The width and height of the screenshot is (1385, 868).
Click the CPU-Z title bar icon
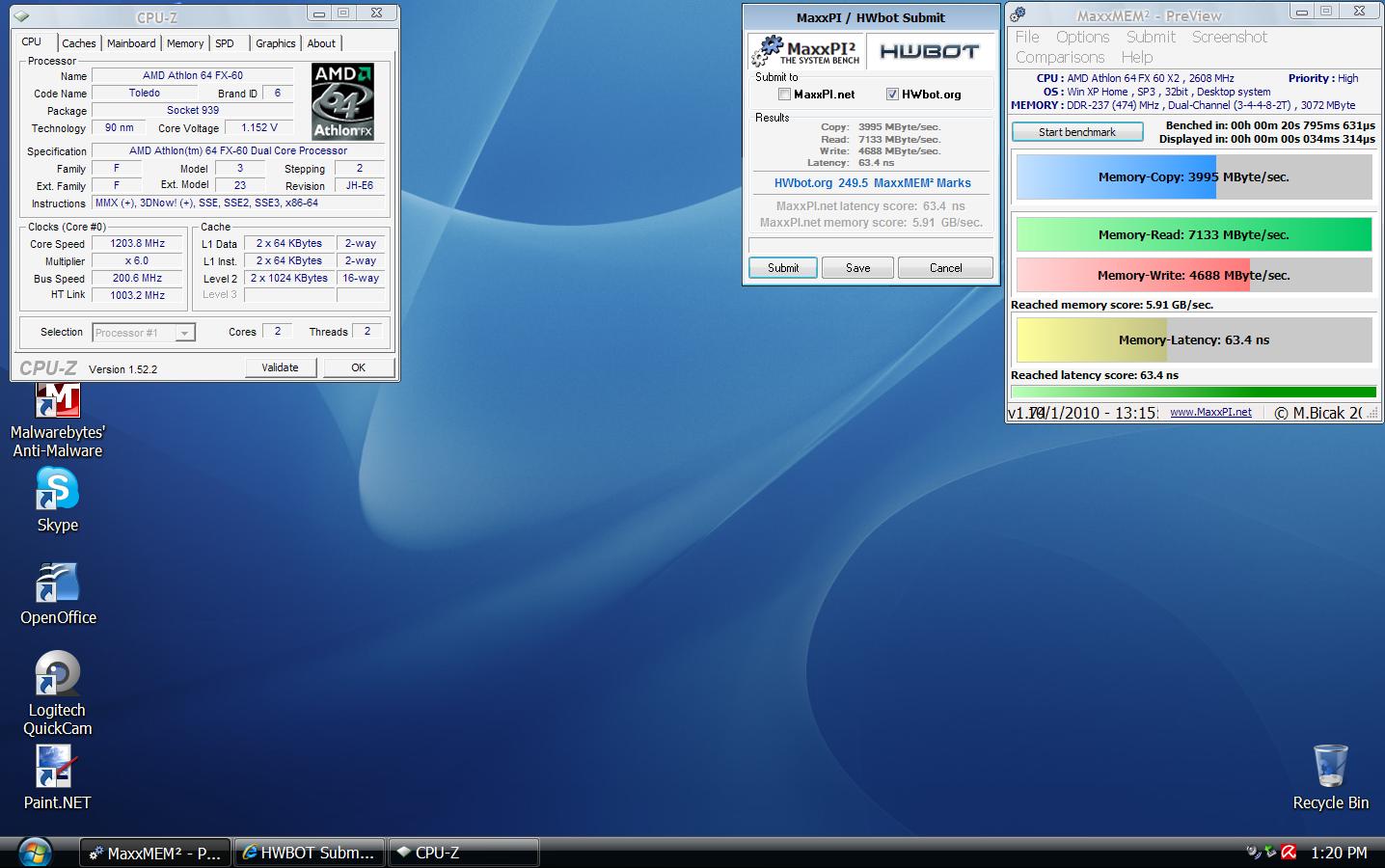[21, 16]
